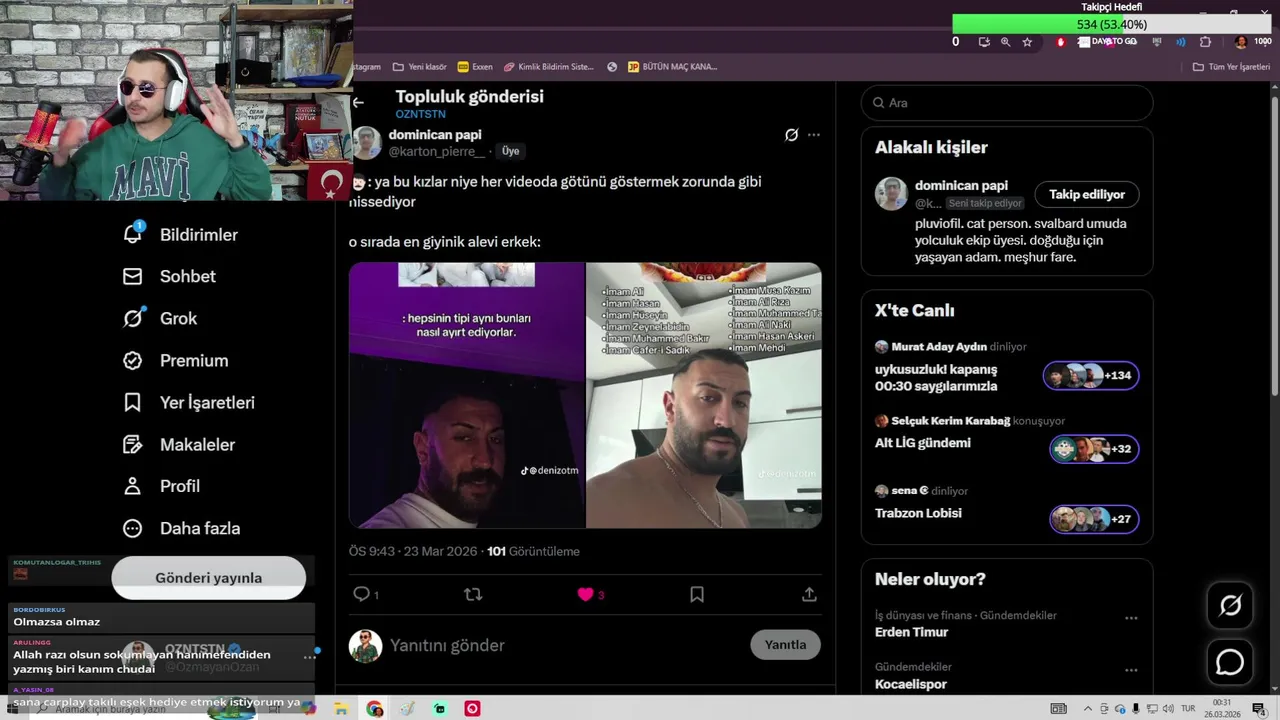
Task: Open the floating chat messages button
Action: pyautogui.click(x=1230, y=662)
